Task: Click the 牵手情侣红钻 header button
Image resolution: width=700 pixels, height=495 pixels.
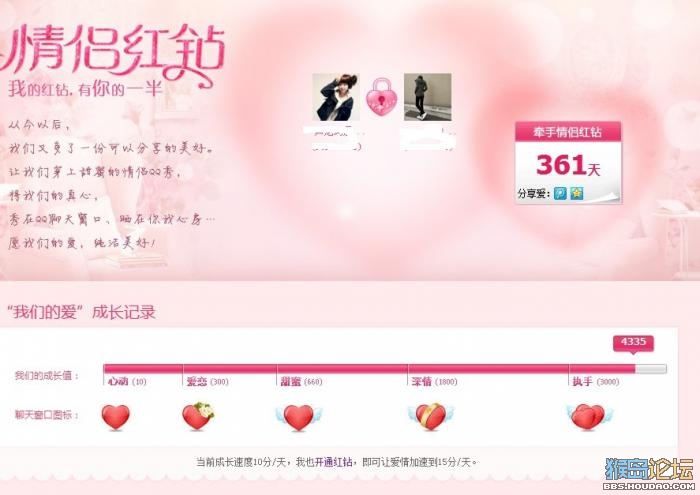Action: click(568, 132)
